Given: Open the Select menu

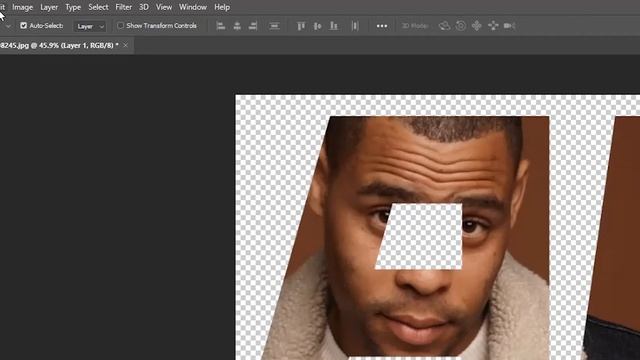Looking at the screenshot, I should point(98,7).
